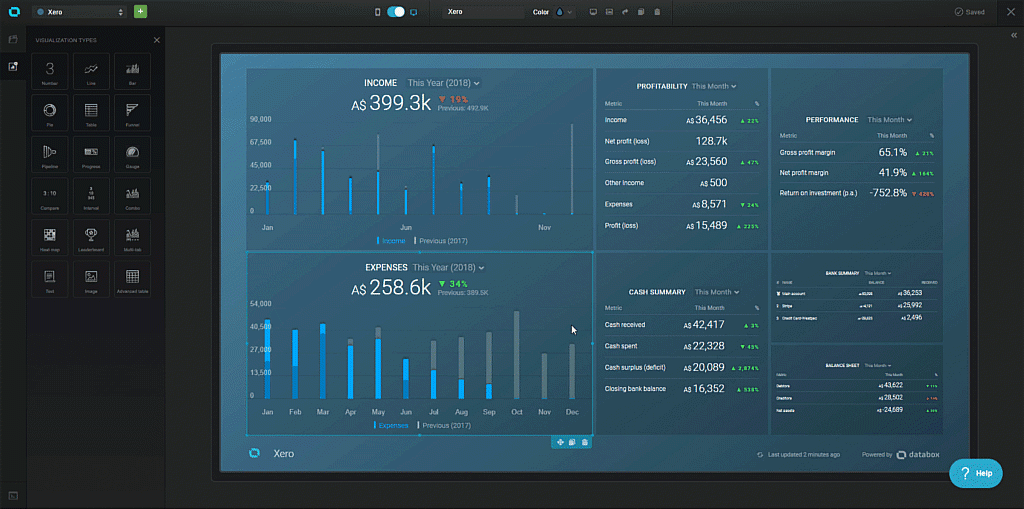Image resolution: width=1024 pixels, height=509 pixels.
Task: Add the Leaderboard visualization type
Action: [x=91, y=238]
